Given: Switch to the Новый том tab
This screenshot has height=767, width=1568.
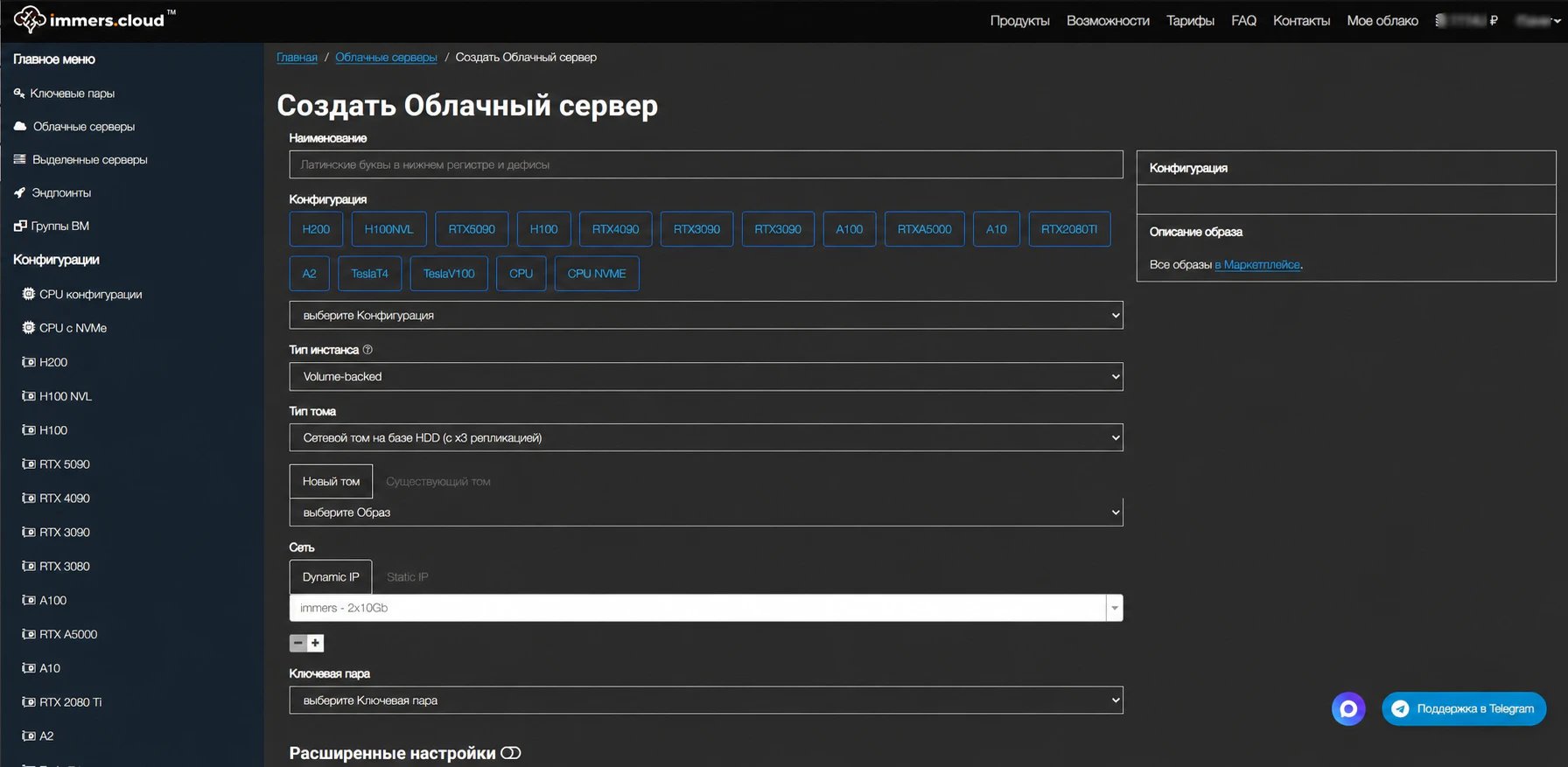Looking at the screenshot, I should [331, 481].
